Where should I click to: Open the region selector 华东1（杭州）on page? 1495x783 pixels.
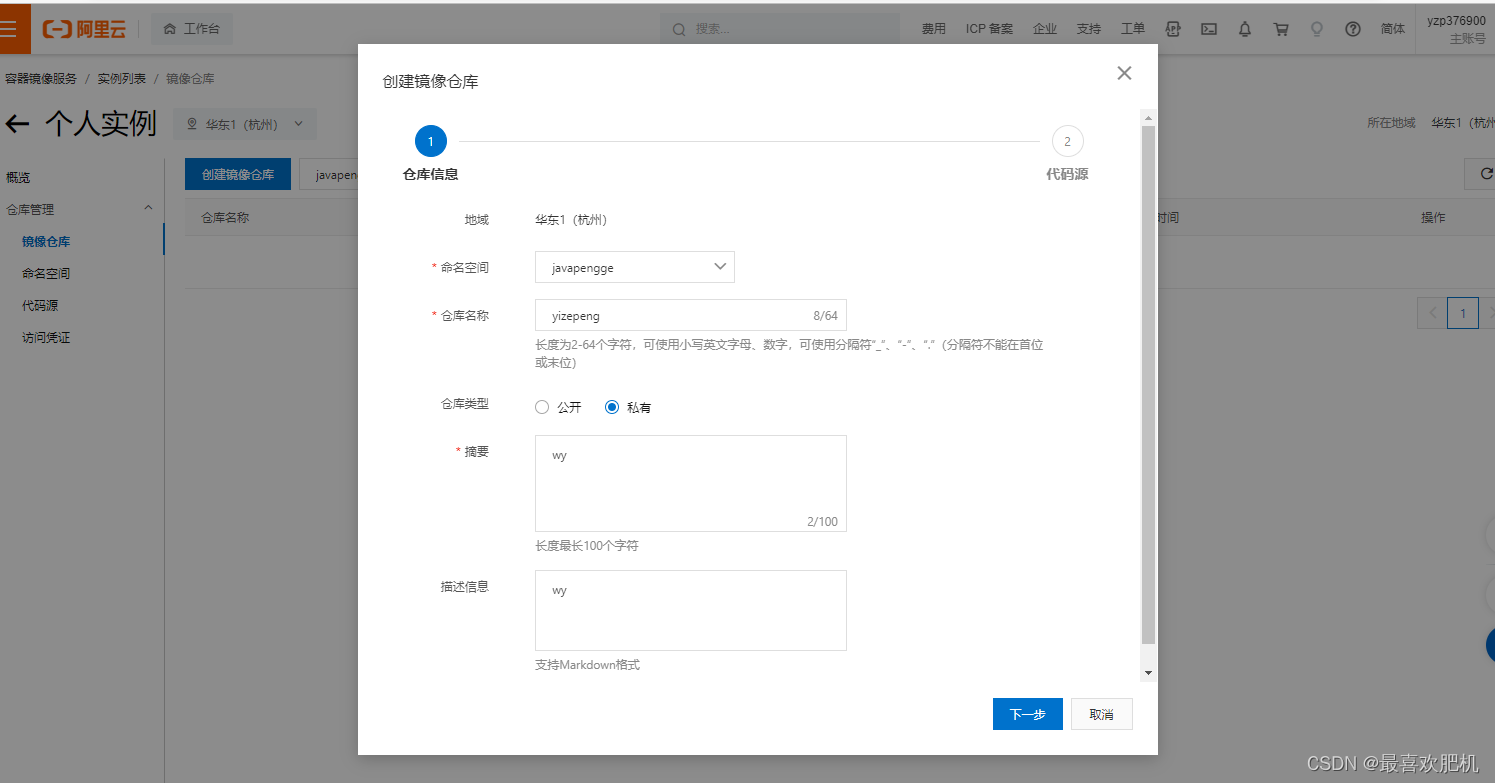pyautogui.click(x=245, y=124)
